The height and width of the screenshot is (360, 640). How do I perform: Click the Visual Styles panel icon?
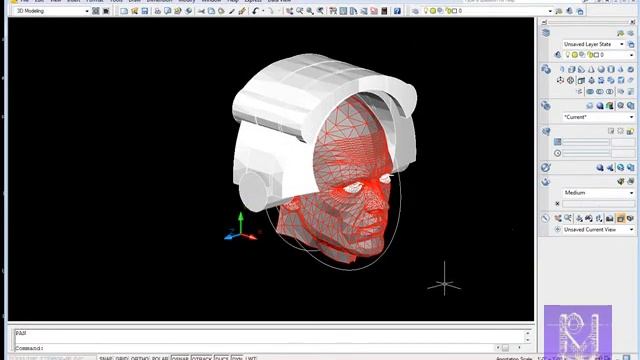[546, 106]
